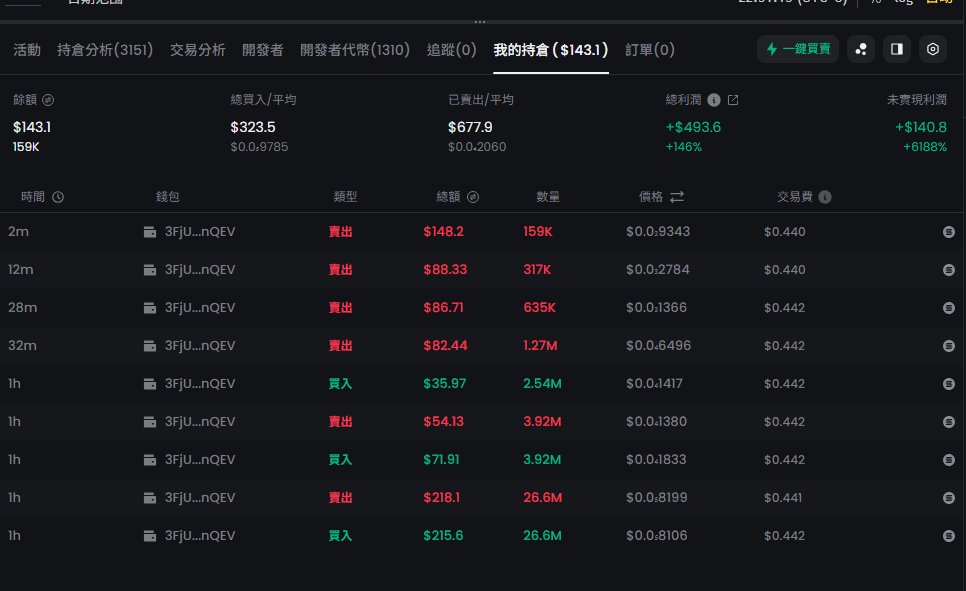Click the $0.0₅9343 price value
This screenshot has height=591, width=966.
click(x=658, y=232)
